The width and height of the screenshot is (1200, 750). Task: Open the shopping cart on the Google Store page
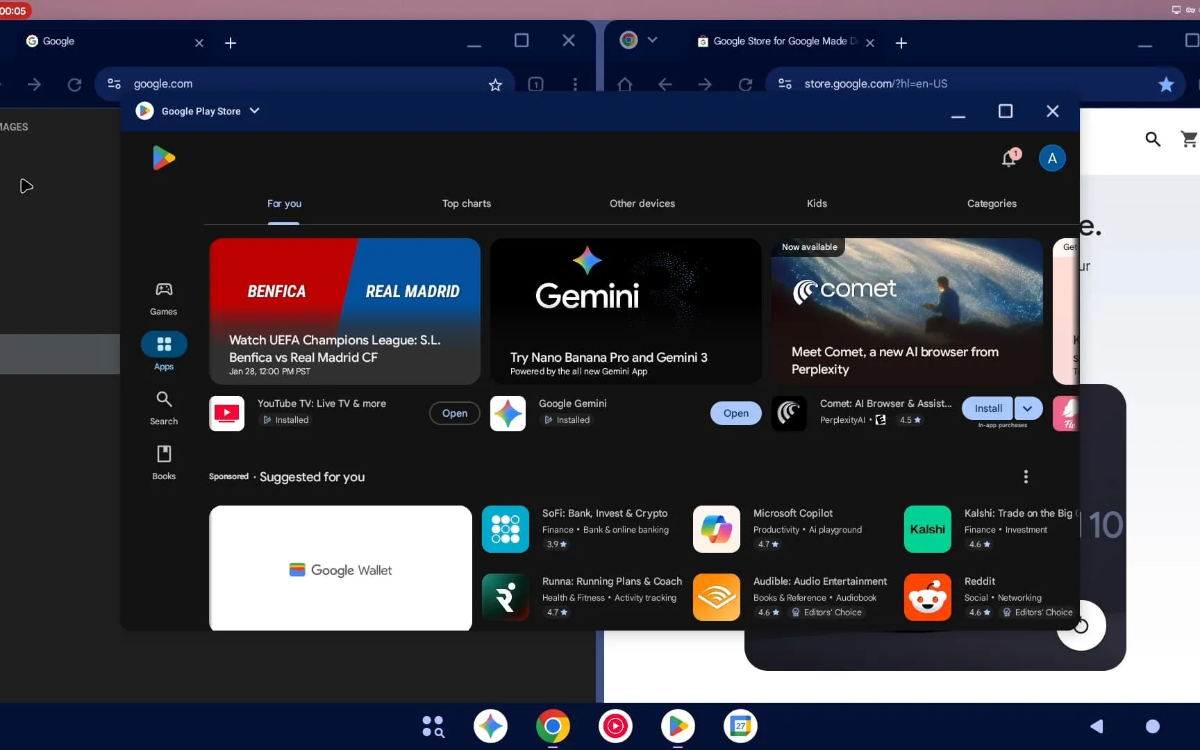(1188, 139)
